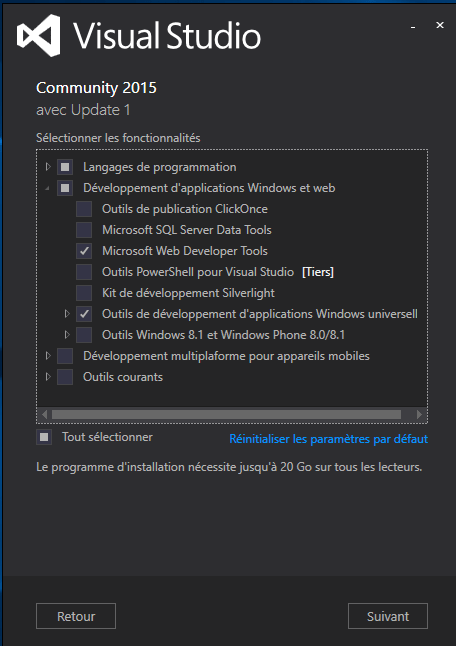Screen dimensions: 456x646
Task: Click the [Tiers] tag text
Action: [x=318, y=272]
